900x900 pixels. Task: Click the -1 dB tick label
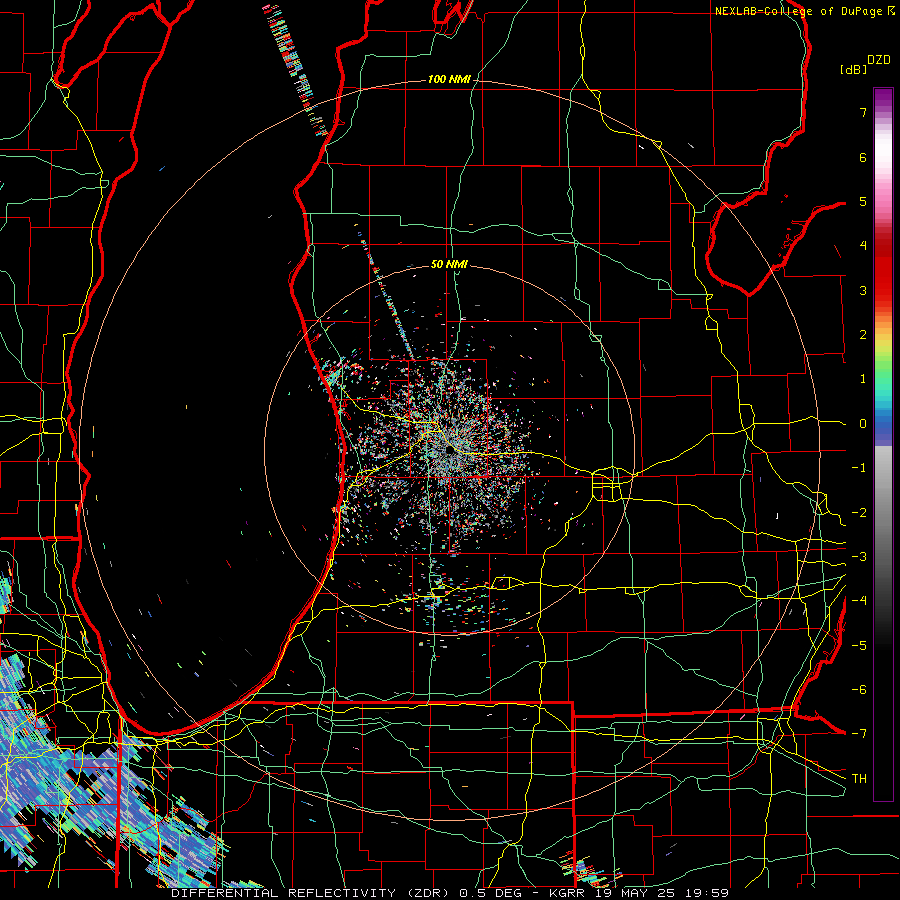click(859, 468)
